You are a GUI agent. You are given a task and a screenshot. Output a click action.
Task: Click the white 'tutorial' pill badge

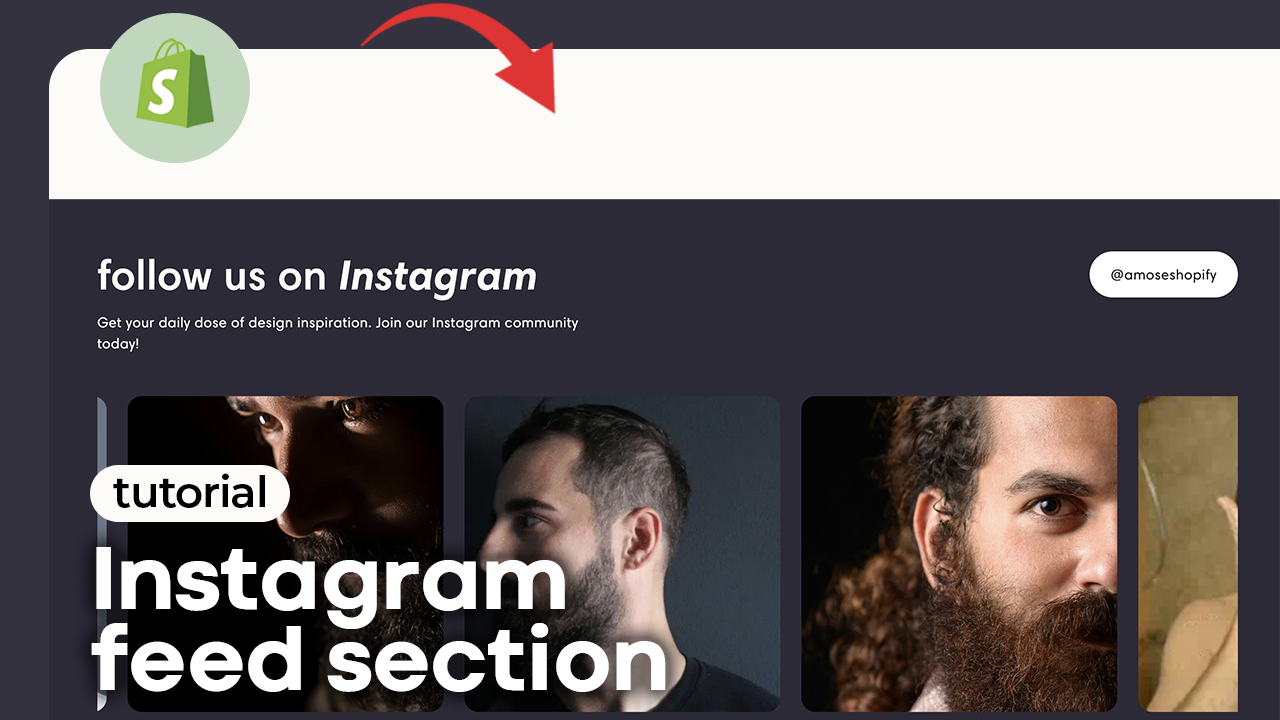[x=190, y=493]
